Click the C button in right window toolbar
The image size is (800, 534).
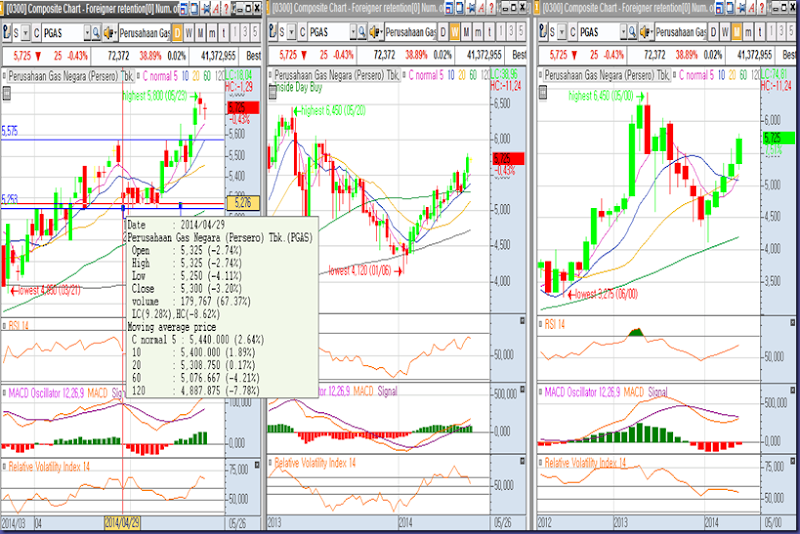pyautogui.click(x=572, y=33)
